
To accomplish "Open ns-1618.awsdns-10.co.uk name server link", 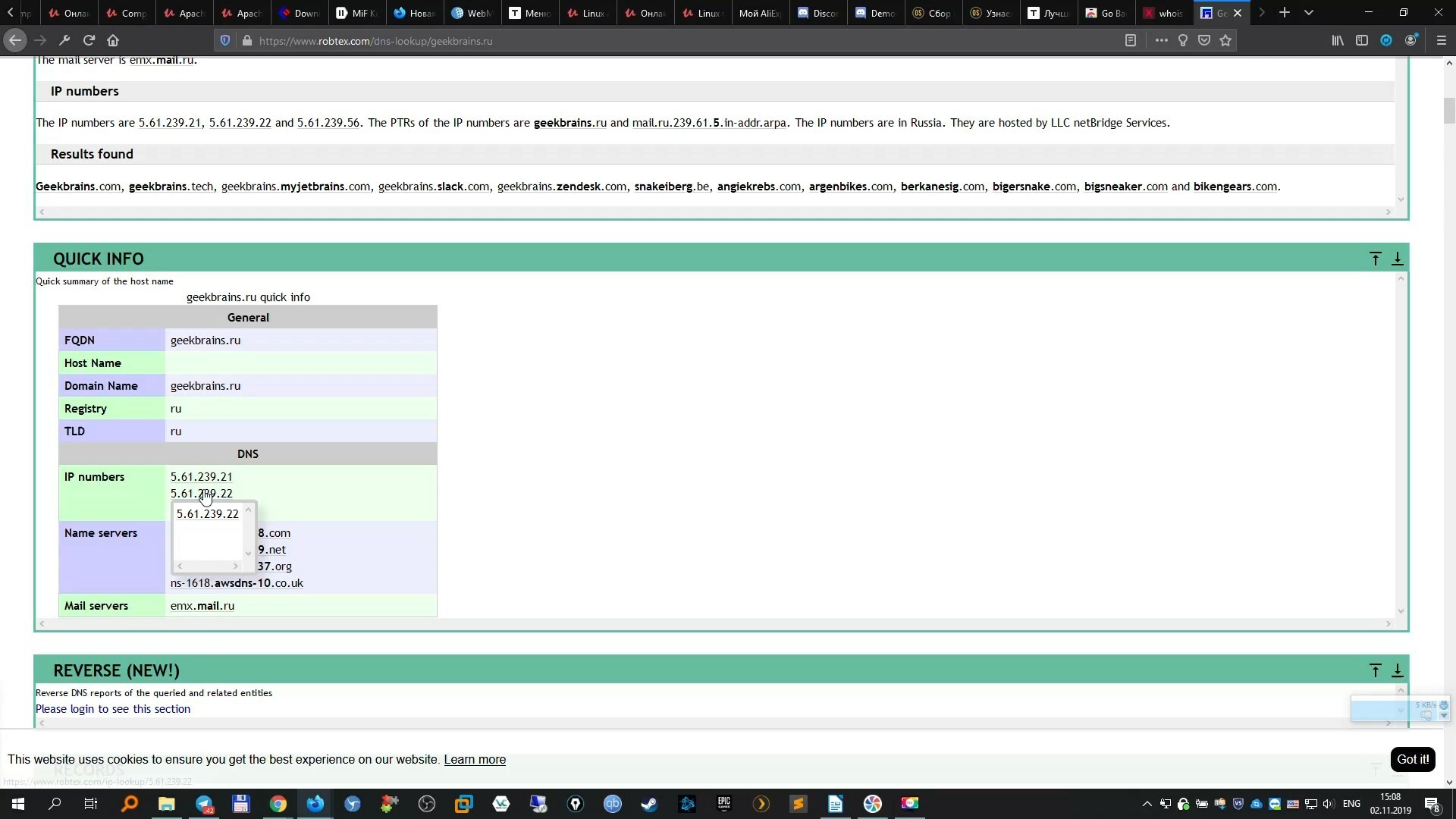I will [237, 583].
